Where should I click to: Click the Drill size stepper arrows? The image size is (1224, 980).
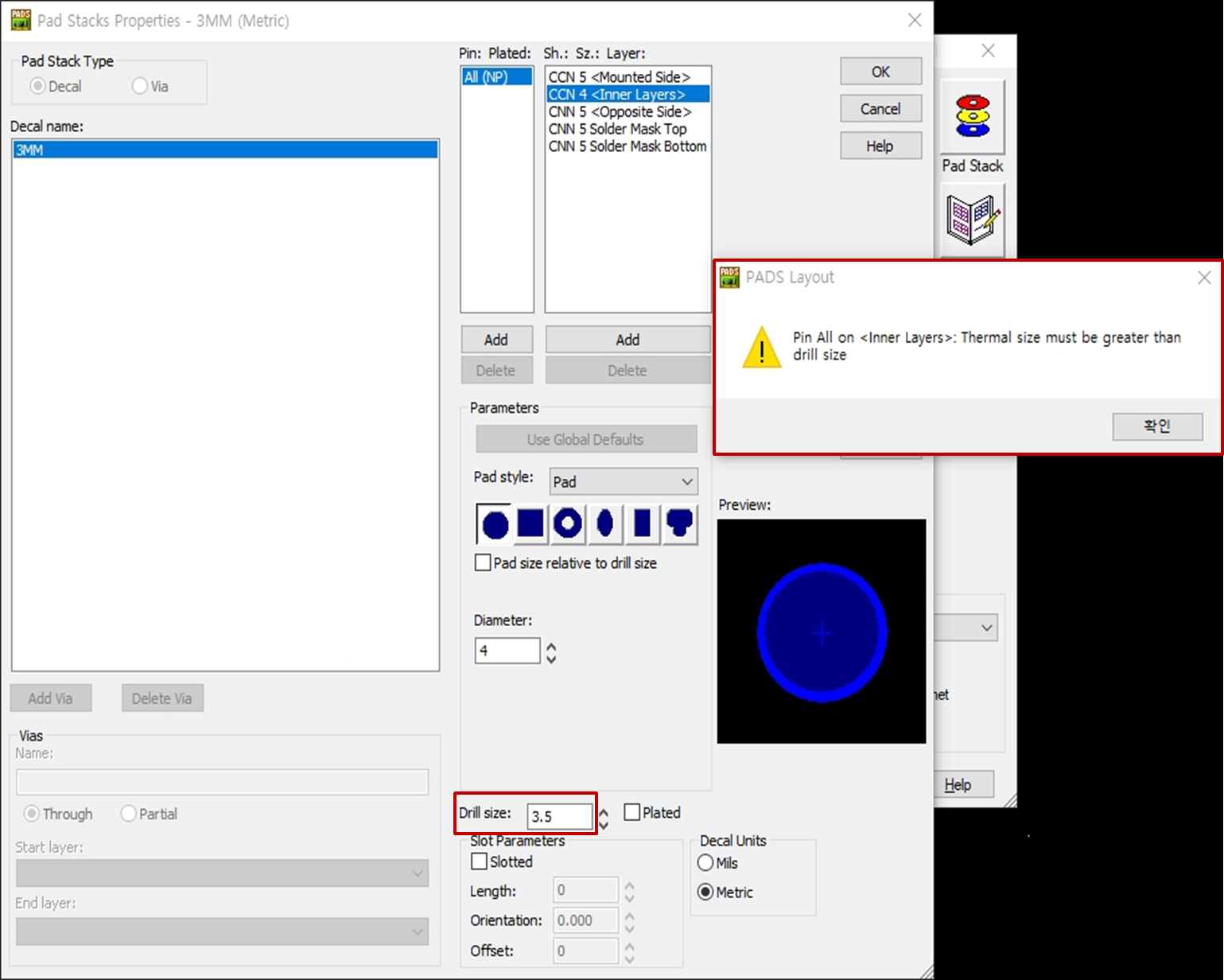point(604,817)
